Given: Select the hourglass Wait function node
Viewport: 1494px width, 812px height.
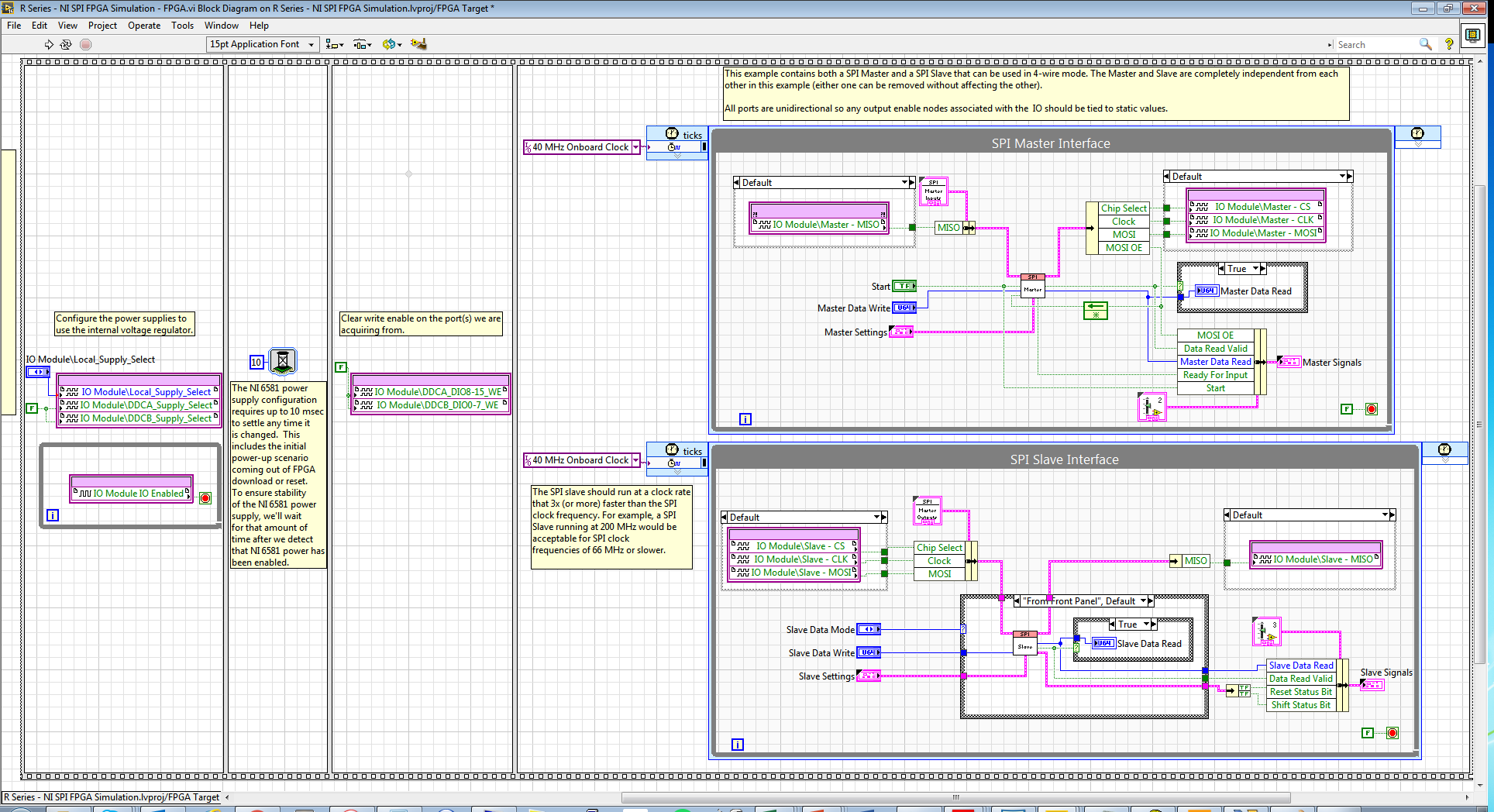Looking at the screenshot, I should pos(283,361).
